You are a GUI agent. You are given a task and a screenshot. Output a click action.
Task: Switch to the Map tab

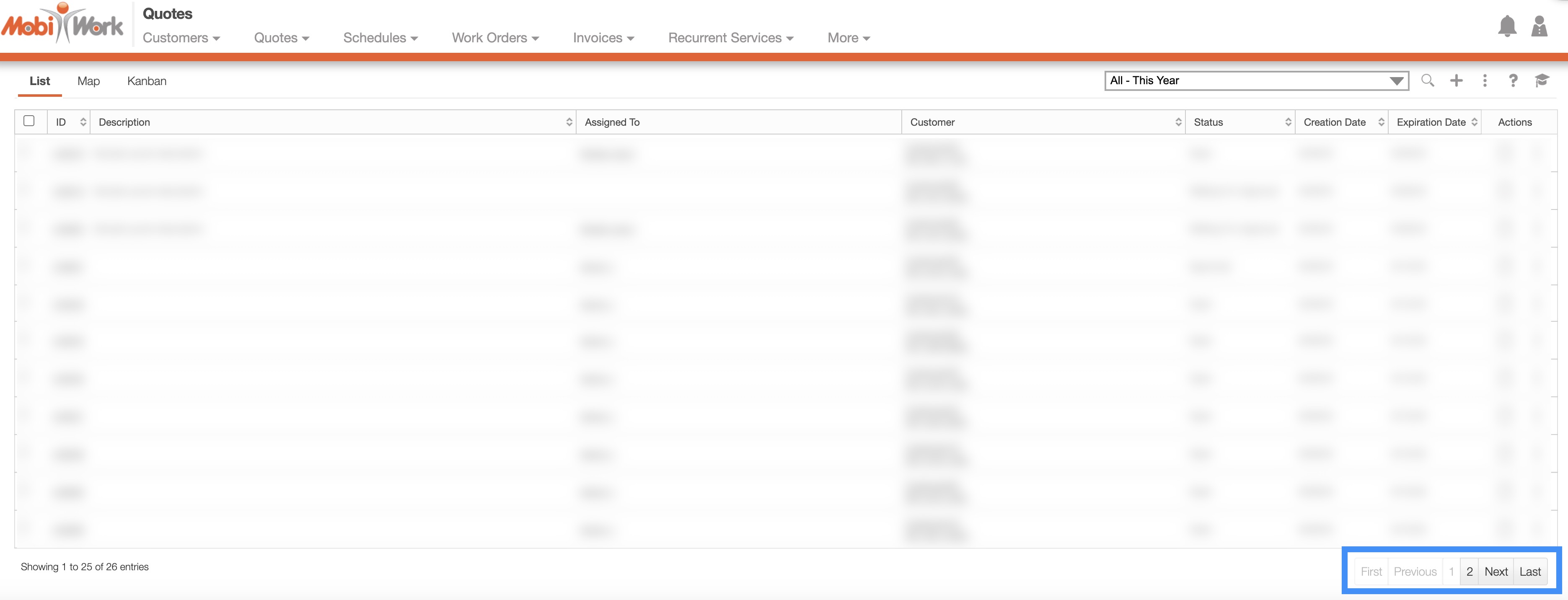coord(88,81)
